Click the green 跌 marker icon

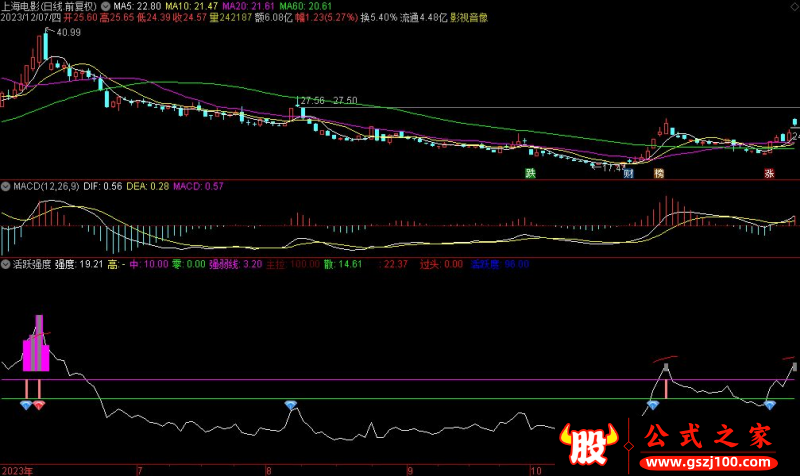[x=531, y=173]
